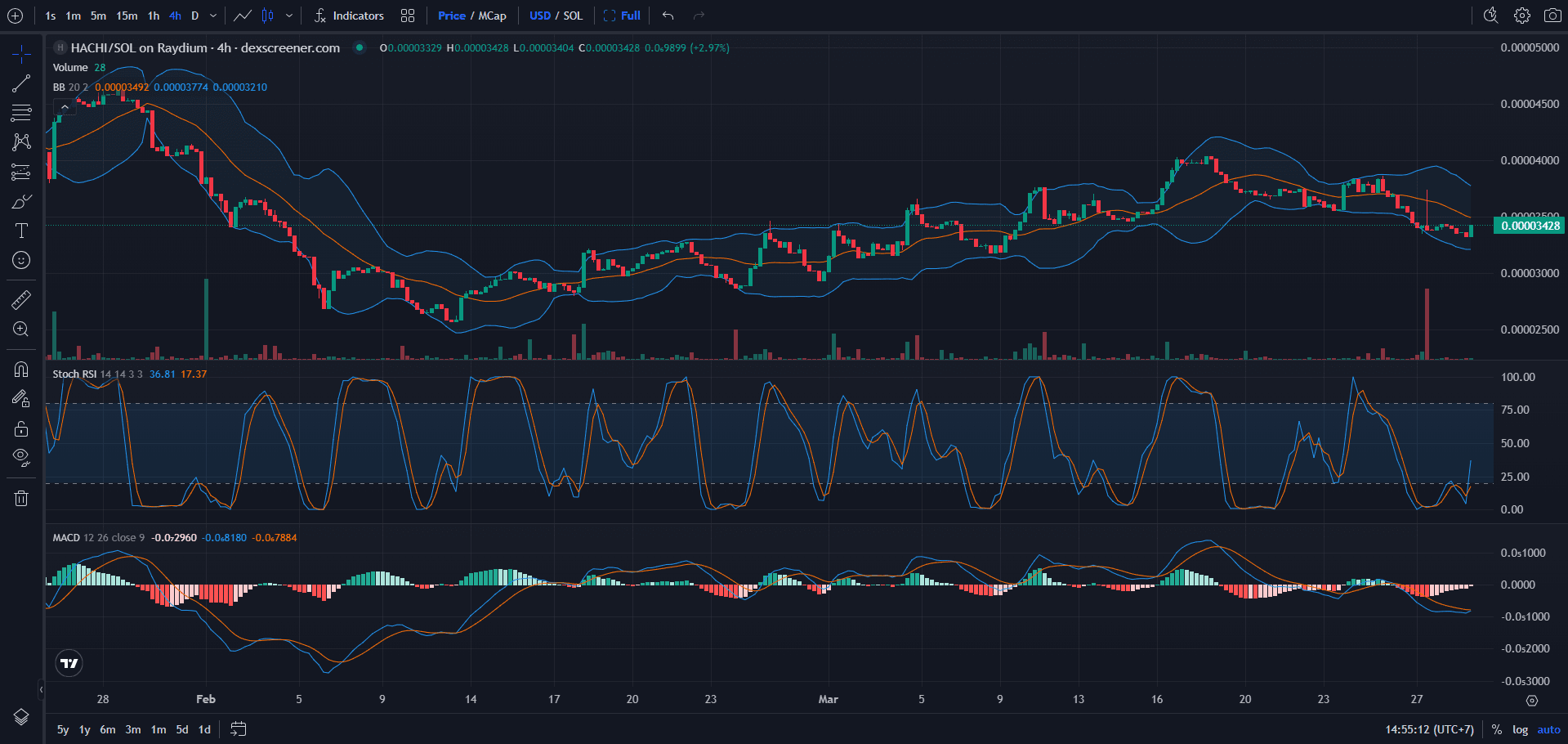The width and height of the screenshot is (1568, 744).
Task: Take a chart snapshot with the camera icon
Action: [x=1552, y=16]
